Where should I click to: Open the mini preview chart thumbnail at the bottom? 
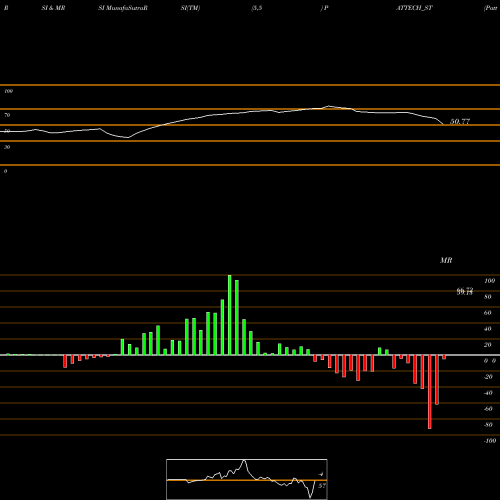coord(247,479)
